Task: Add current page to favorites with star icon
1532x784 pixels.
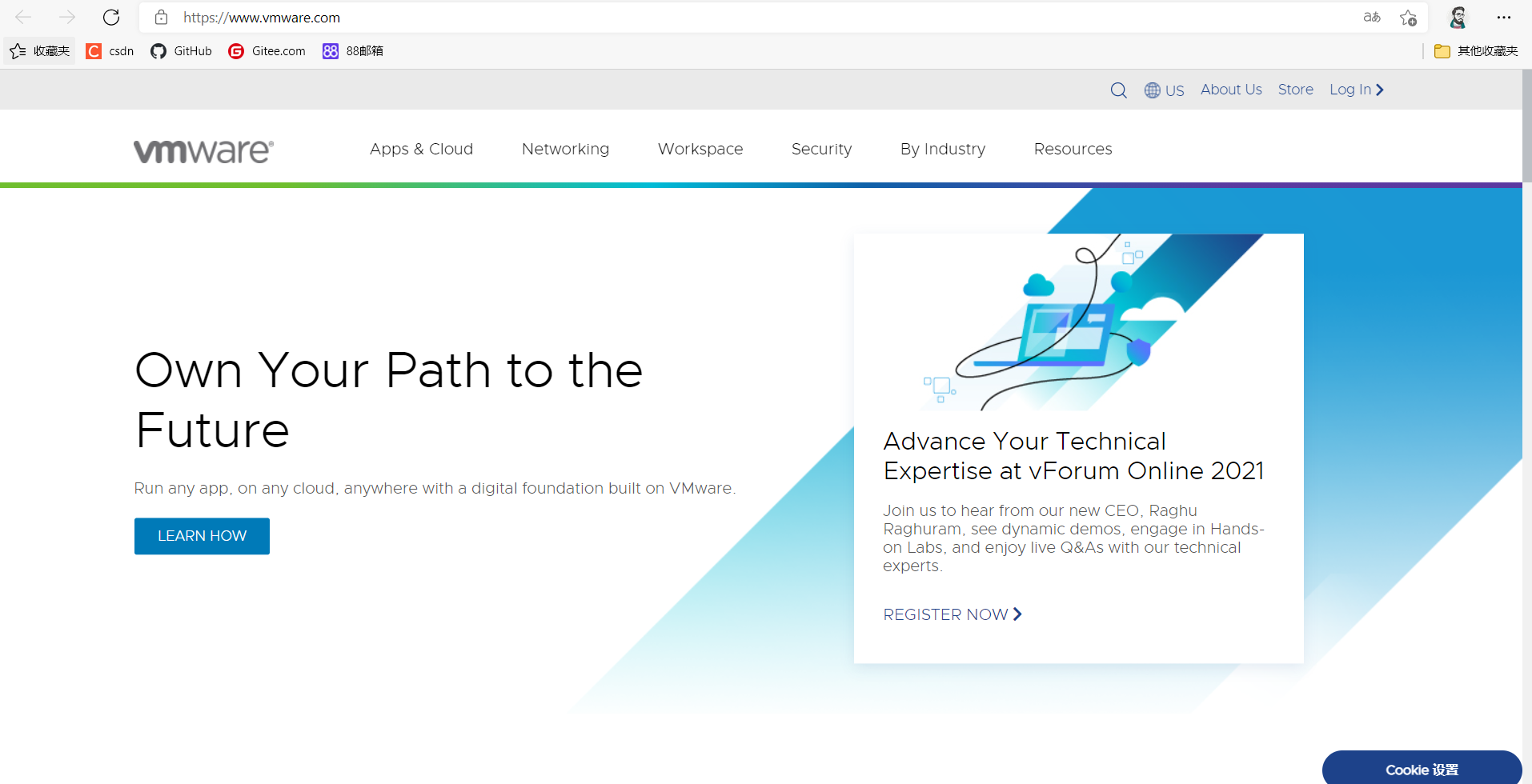Action: [1407, 17]
